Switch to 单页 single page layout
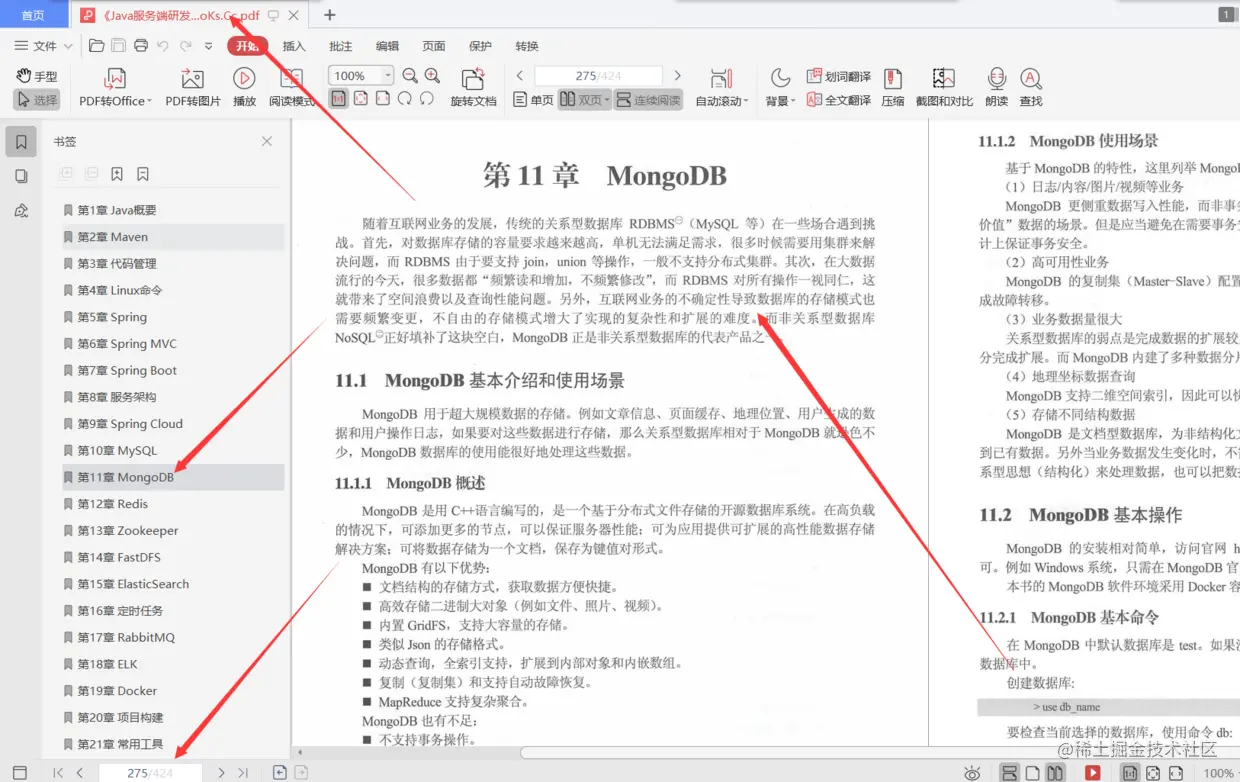Screen dimensions: 1240x782 (533, 100)
